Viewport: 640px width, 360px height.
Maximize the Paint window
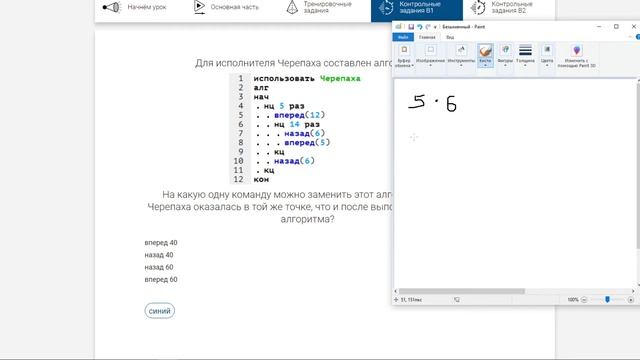point(616,27)
